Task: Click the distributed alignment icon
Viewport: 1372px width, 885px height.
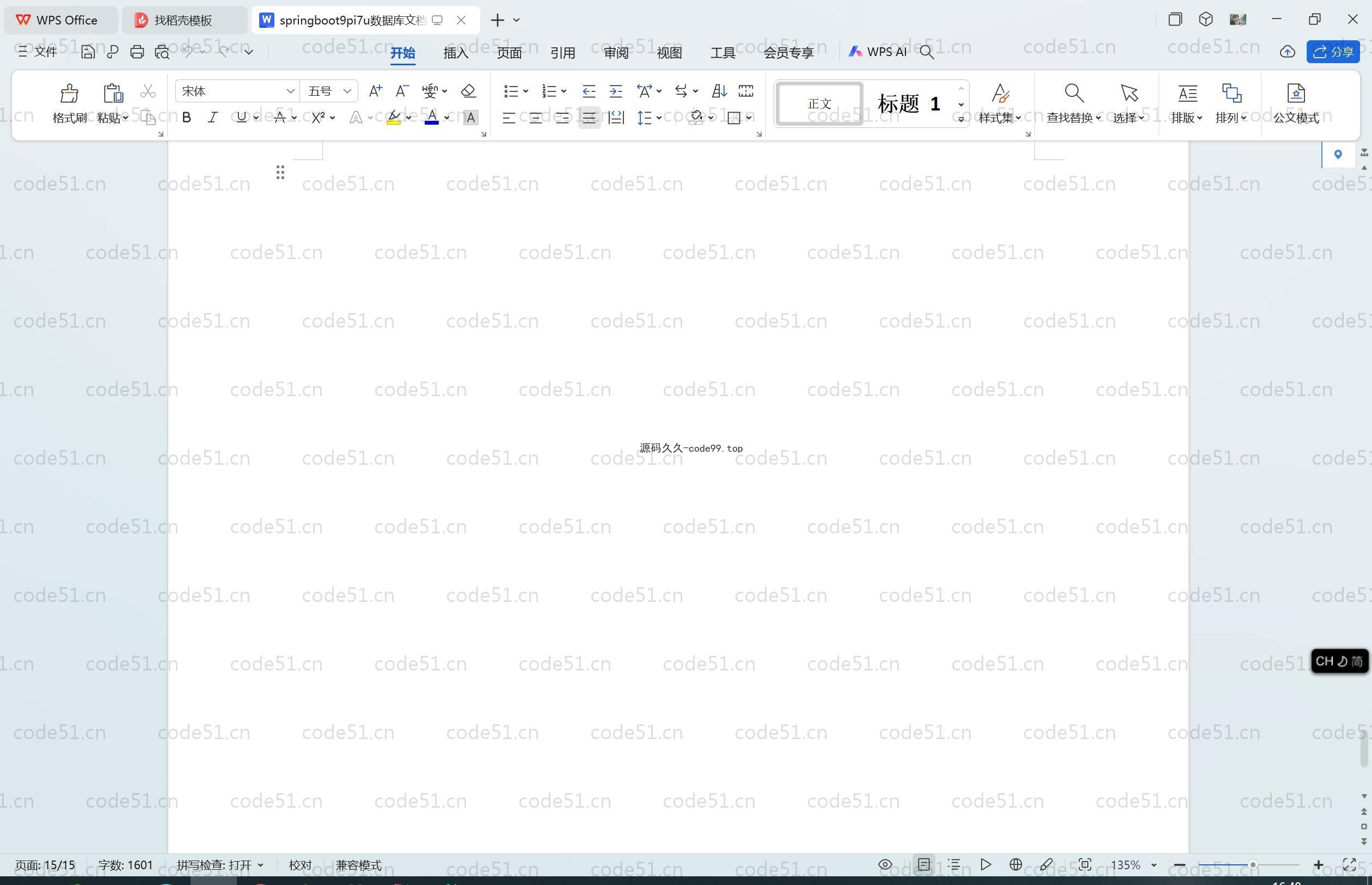Action: point(616,118)
